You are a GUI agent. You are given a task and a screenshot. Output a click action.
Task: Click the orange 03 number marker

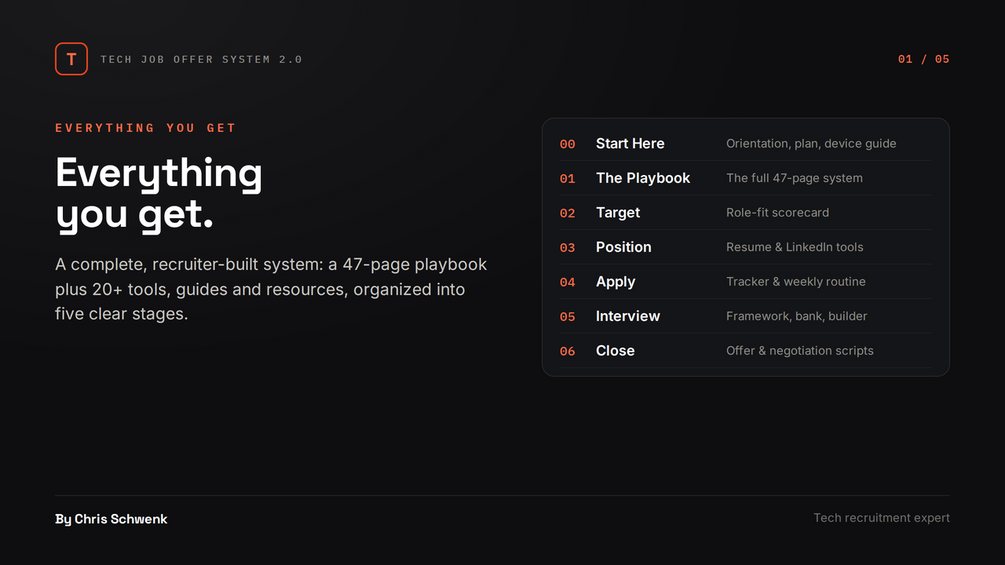pyautogui.click(x=567, y=248)
